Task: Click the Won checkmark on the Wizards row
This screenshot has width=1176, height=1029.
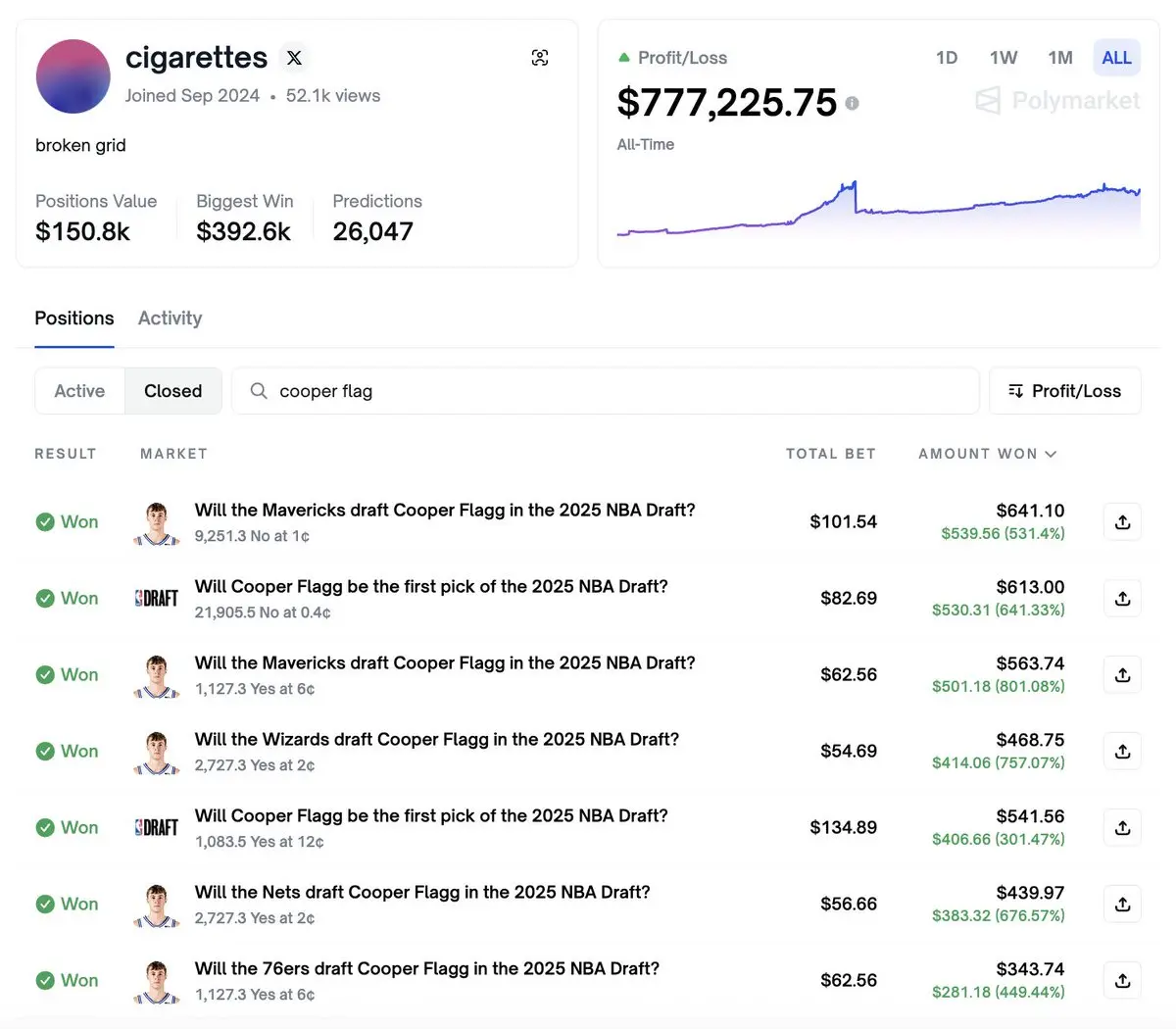Action: point(45,752)
